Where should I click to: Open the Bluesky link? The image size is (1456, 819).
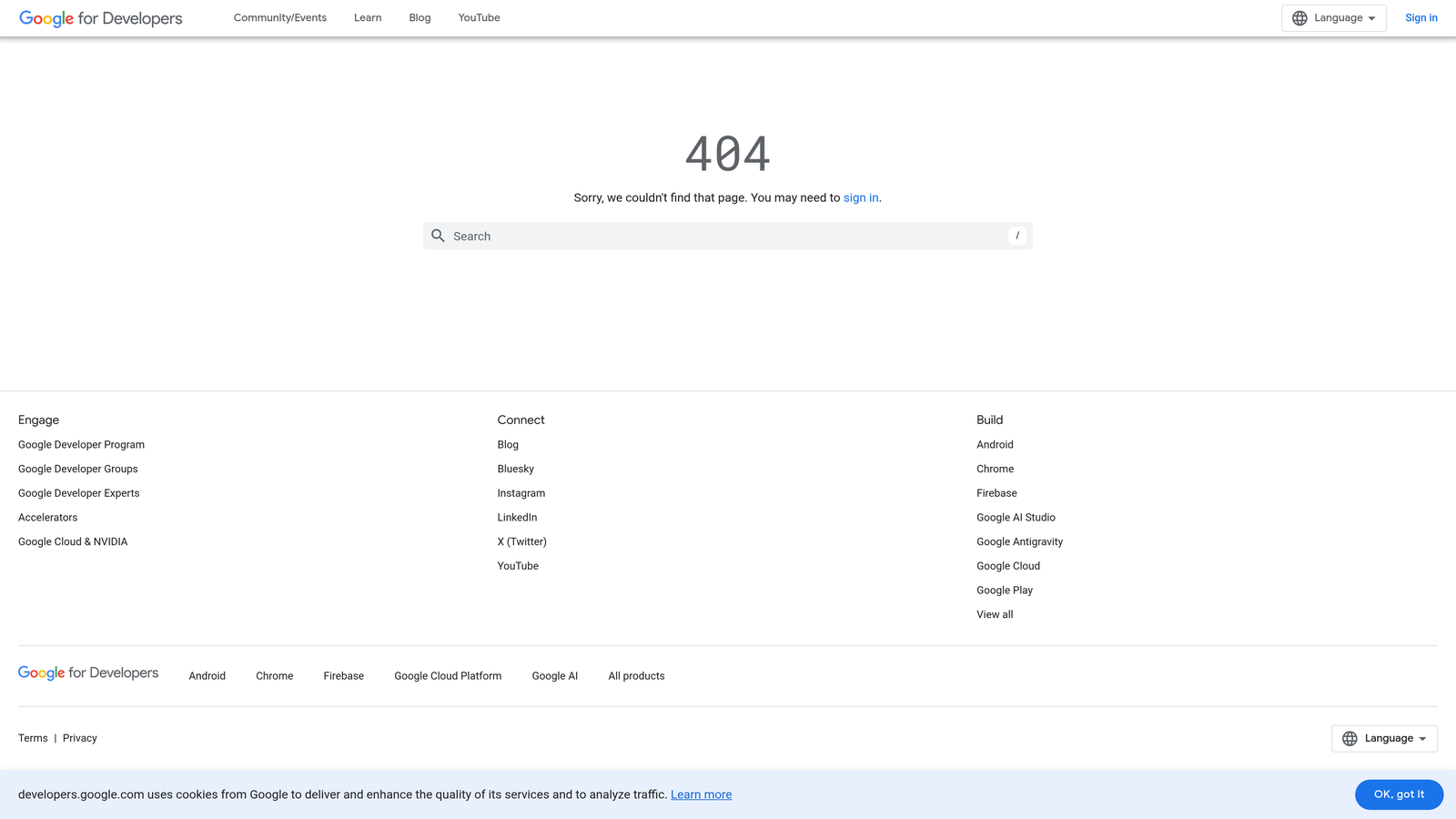[x=516, y=470]
